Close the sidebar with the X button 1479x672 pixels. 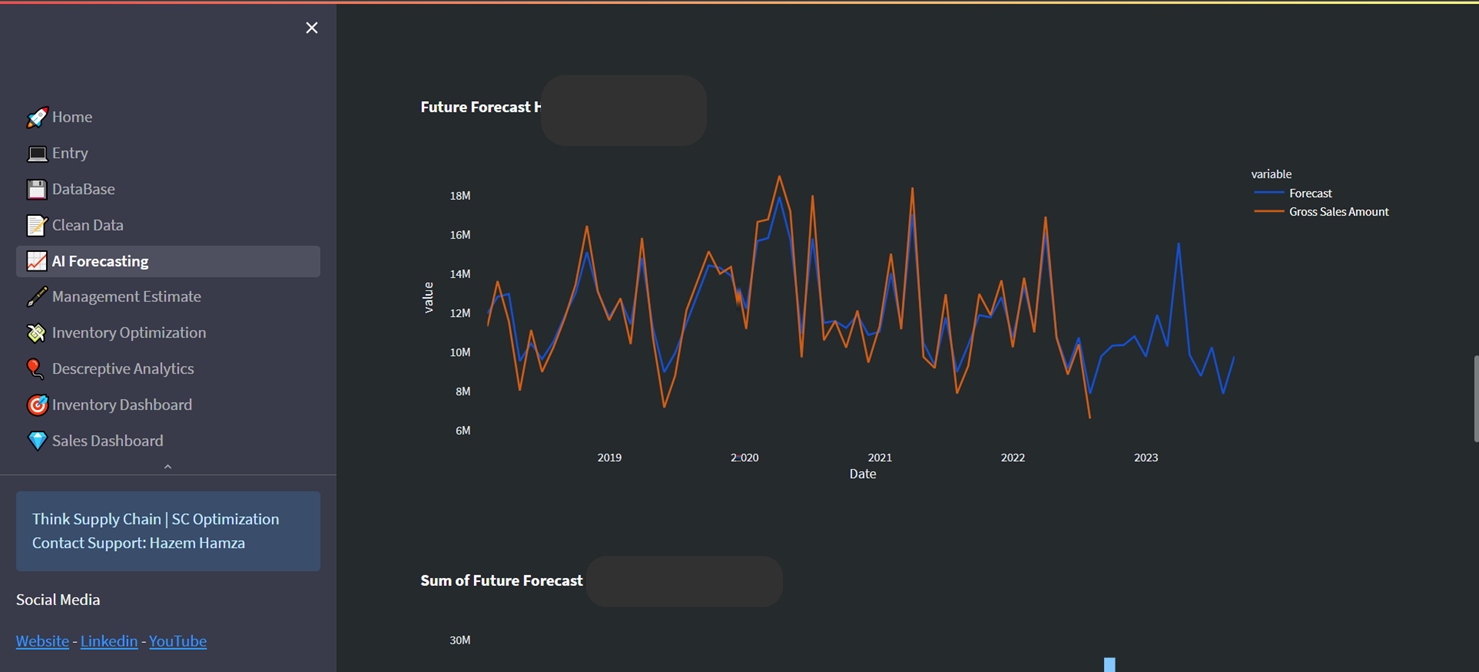pos(311,27)
